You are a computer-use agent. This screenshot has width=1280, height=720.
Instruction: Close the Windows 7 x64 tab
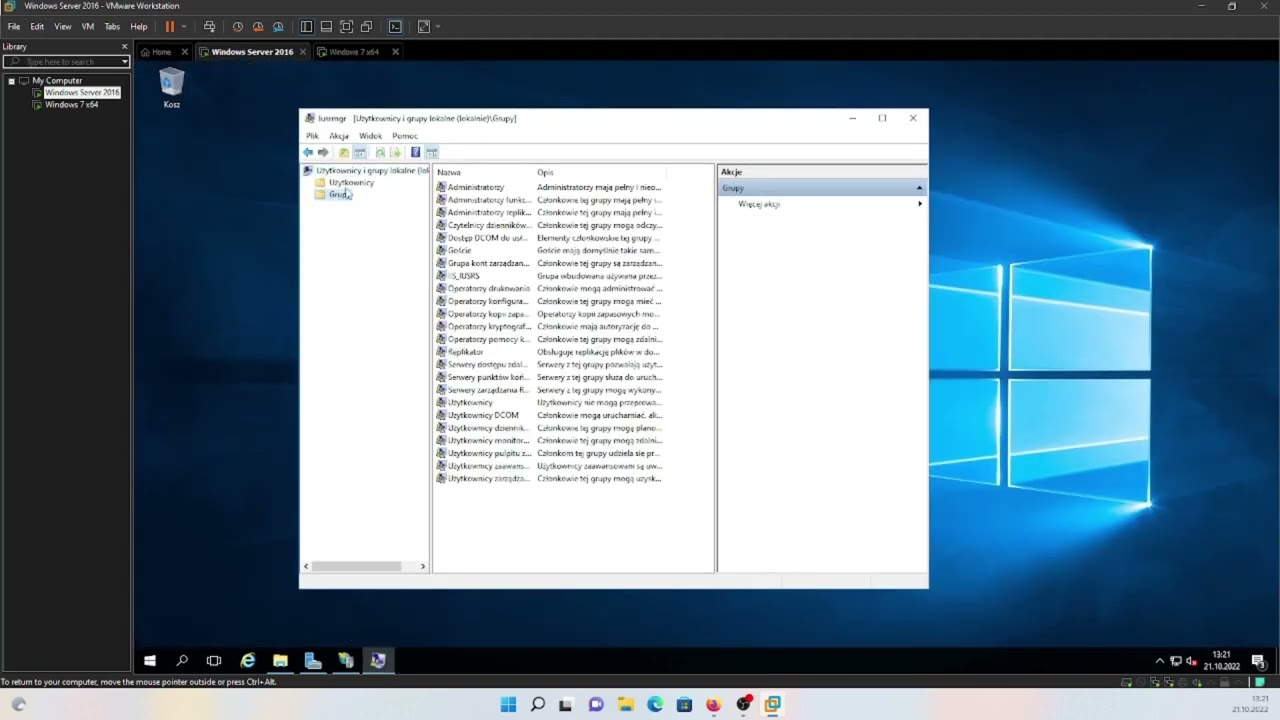tap(395, 52)
